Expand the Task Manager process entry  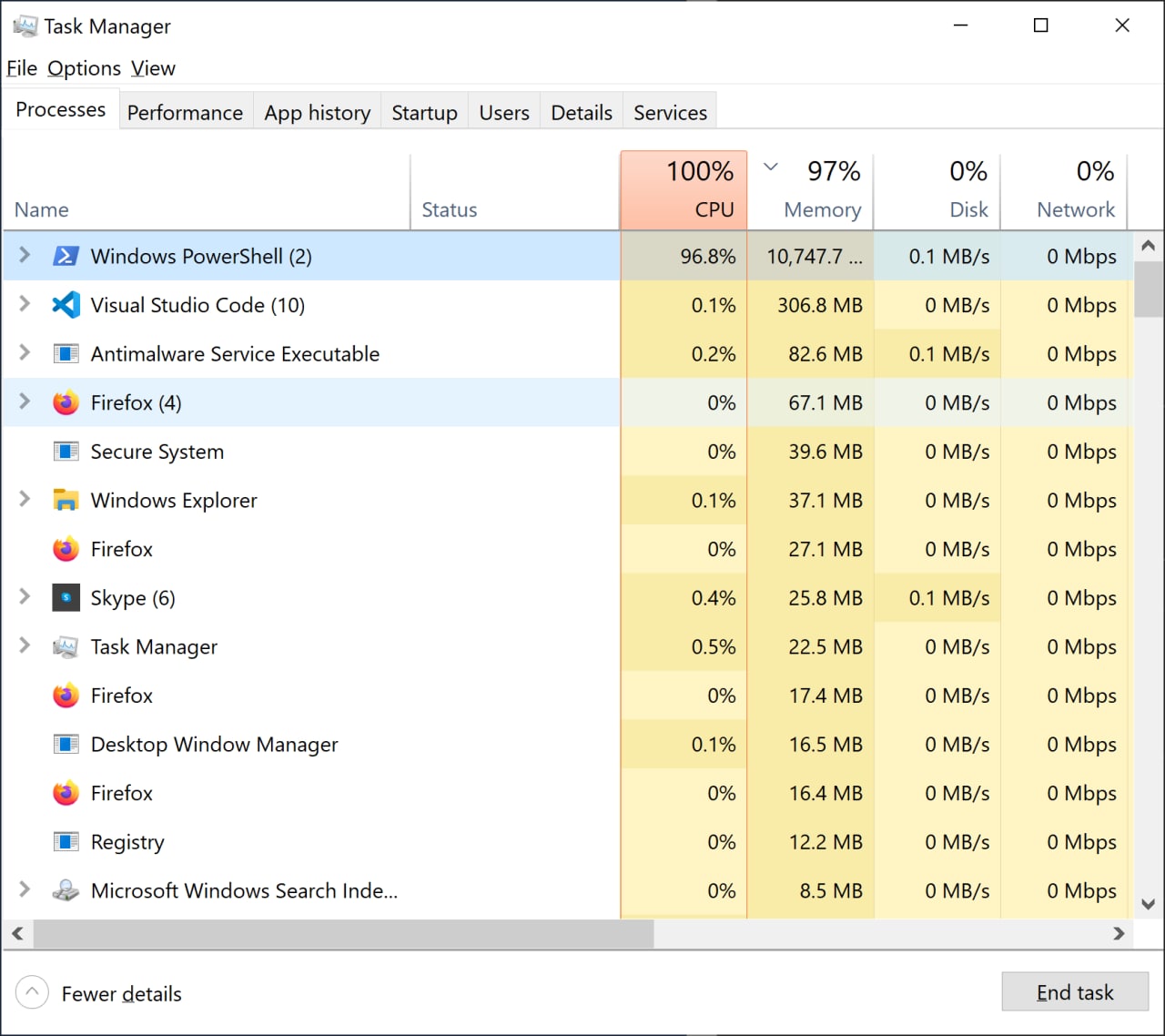25,645
